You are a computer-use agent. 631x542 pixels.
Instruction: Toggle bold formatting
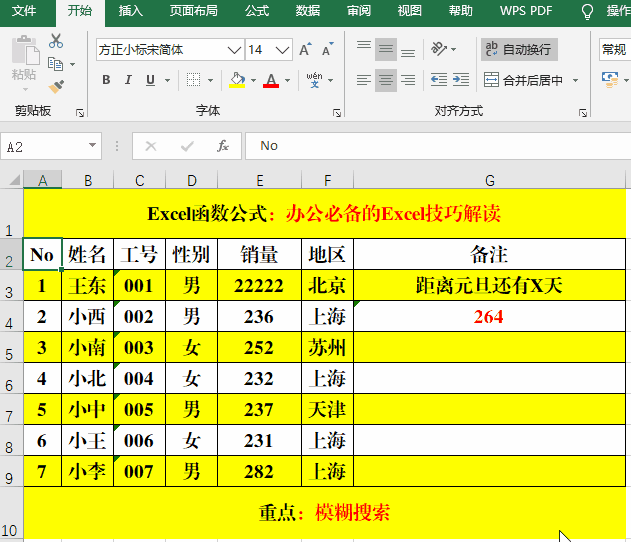[x=107, y=81]
